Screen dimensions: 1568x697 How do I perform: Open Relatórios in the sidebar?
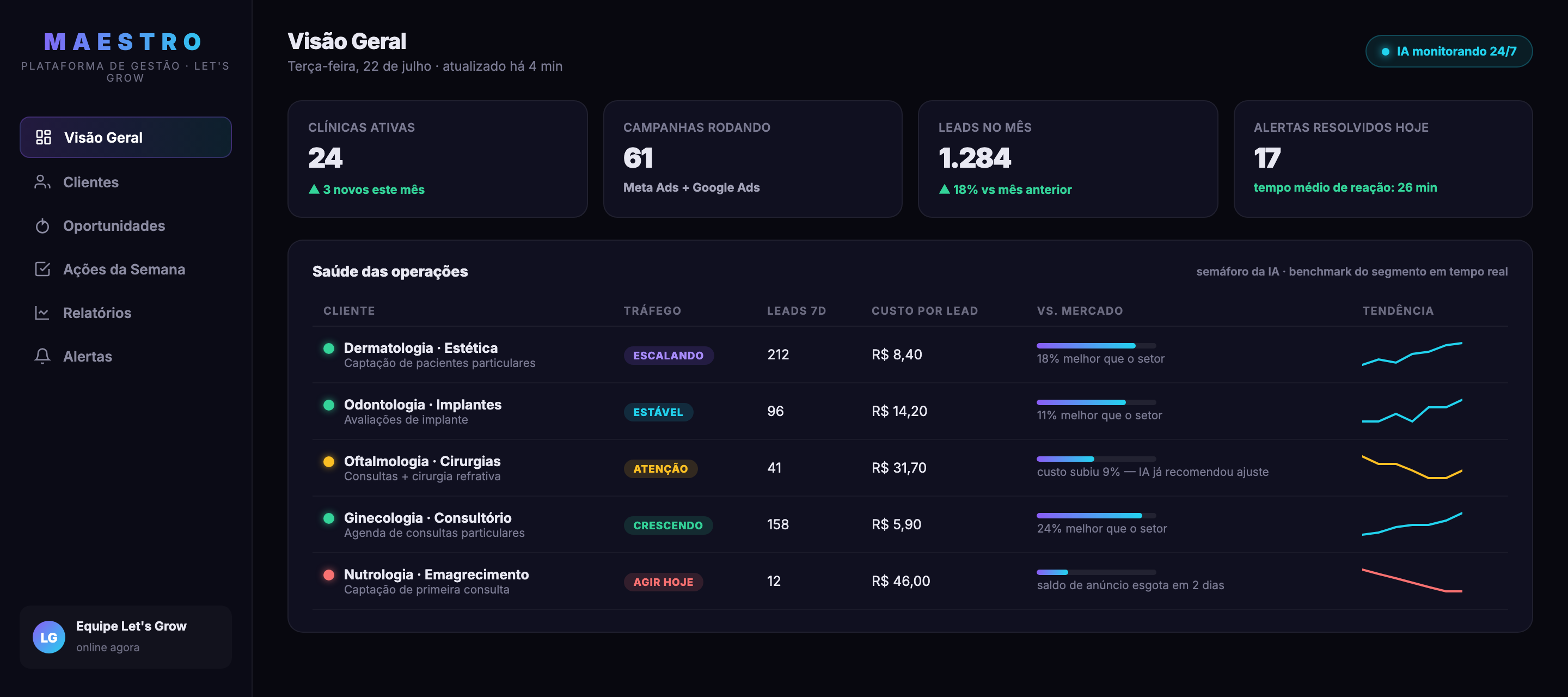(x=125, y=313)
